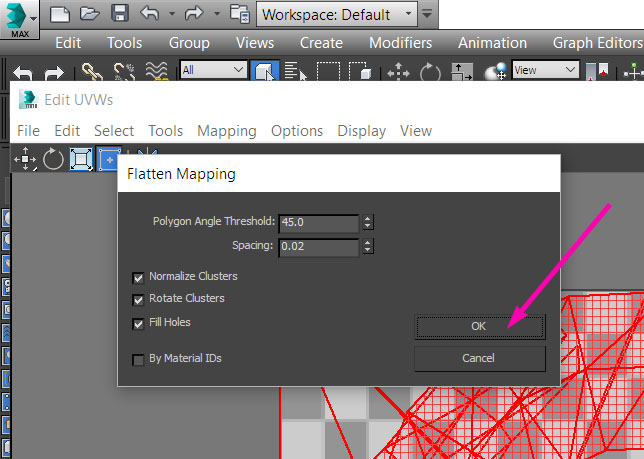Select the Move tool in Edit UVWs toolbar
Viewport: 644px width, 459px height.
pyautogui.click(x=25, y=159)
